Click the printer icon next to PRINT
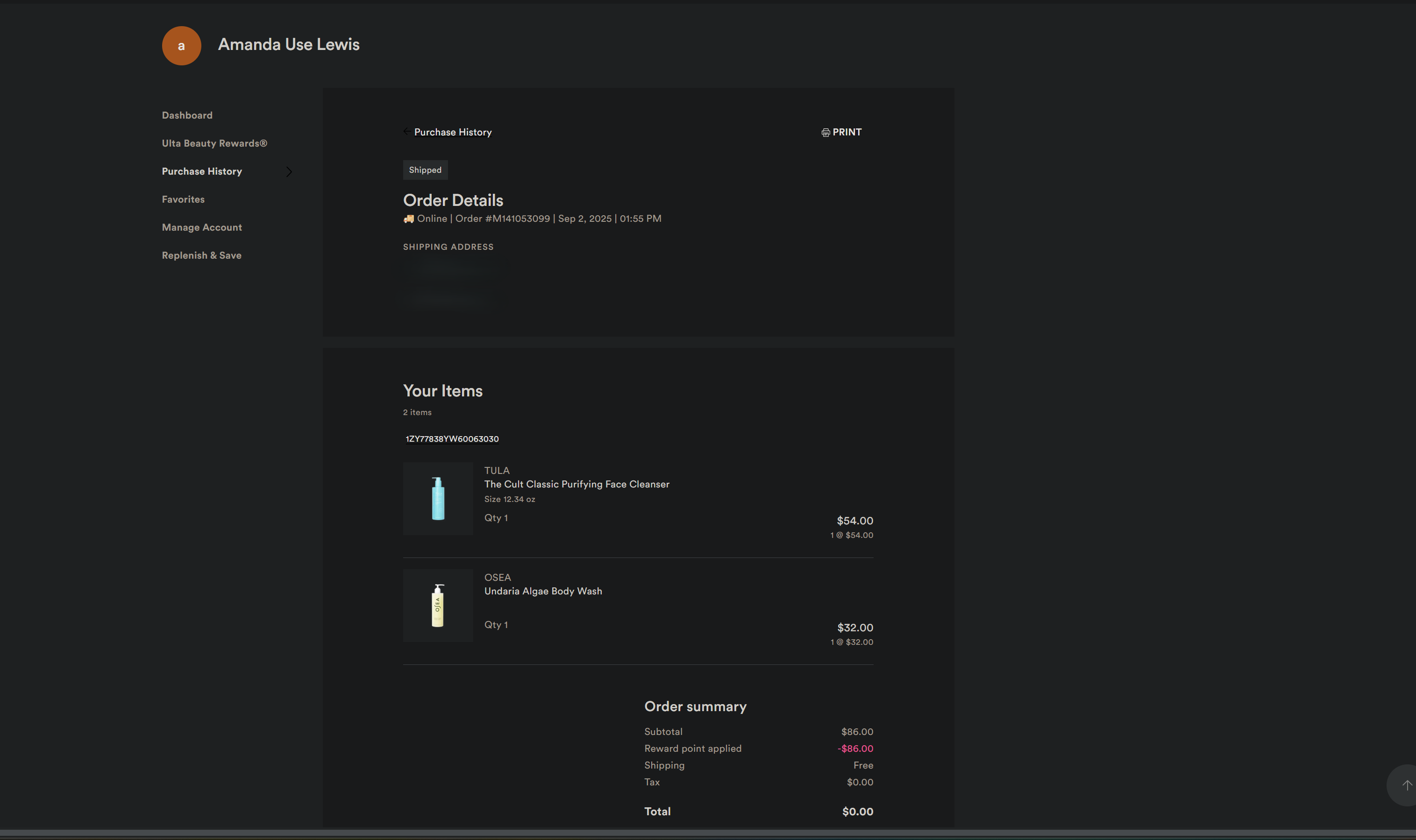Viewport: 1416px width, 840px height. pyautogui.click(x=825, y=133)
